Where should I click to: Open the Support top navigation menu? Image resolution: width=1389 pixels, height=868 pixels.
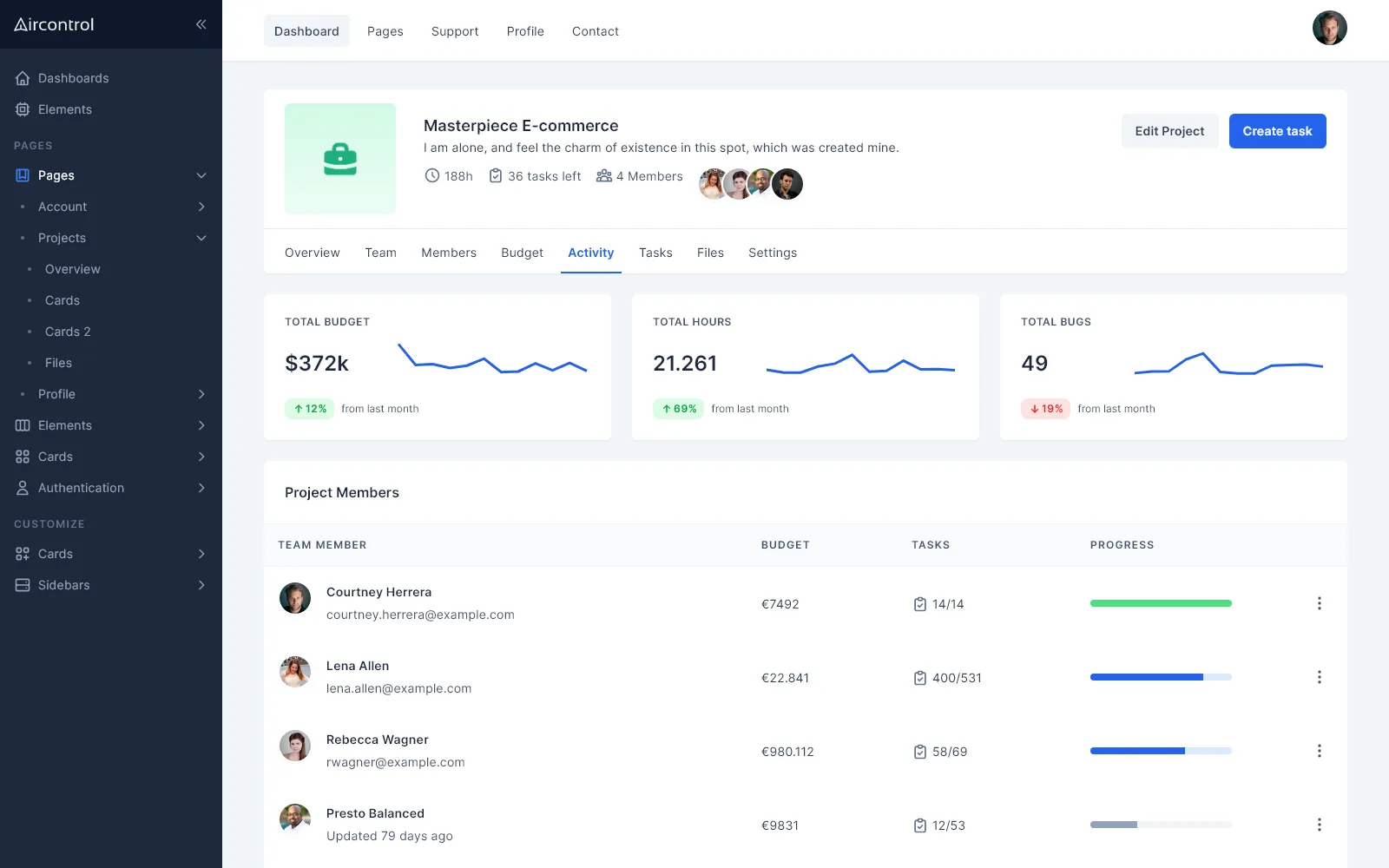[455, 31]
